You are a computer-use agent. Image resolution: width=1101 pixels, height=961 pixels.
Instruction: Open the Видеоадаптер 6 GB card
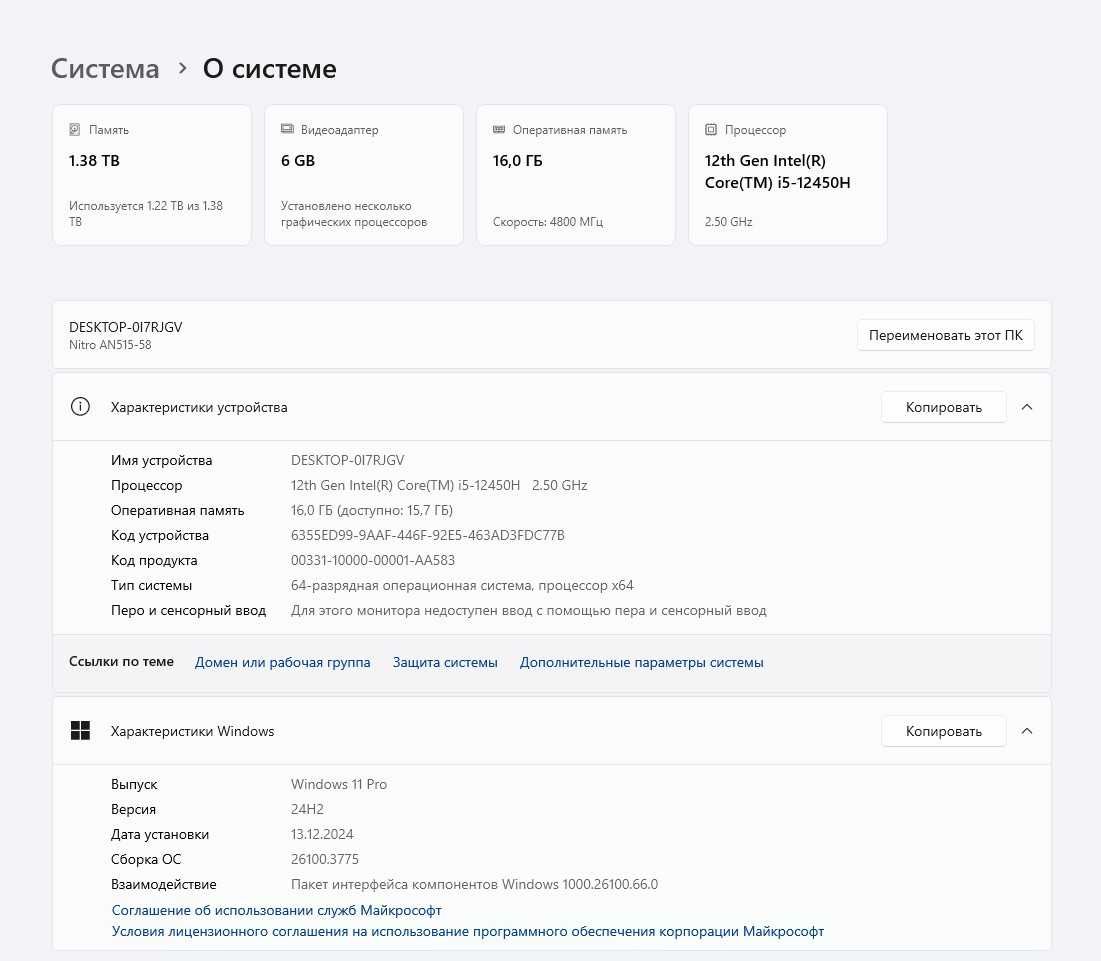click(x=364, y=175)
